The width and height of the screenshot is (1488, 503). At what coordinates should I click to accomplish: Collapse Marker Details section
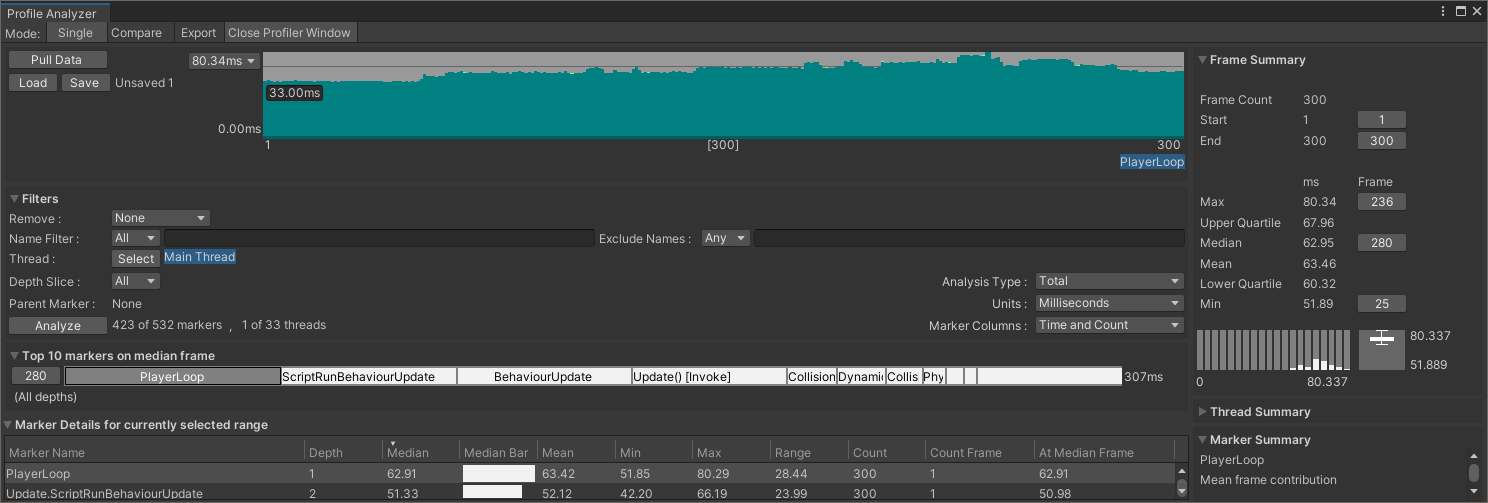coord(9,425)
